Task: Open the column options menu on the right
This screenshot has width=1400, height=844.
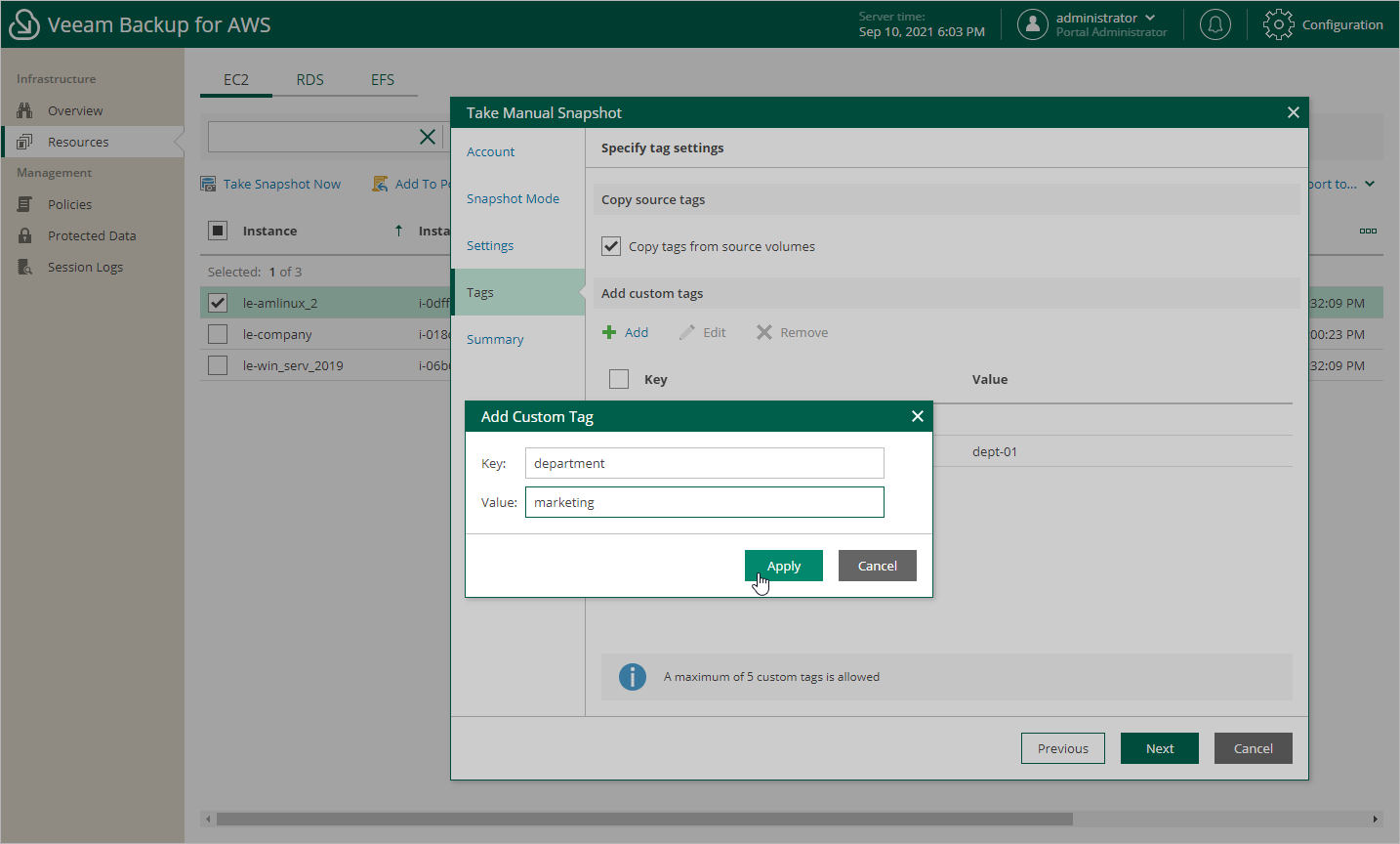Action: pos(1368,231)
